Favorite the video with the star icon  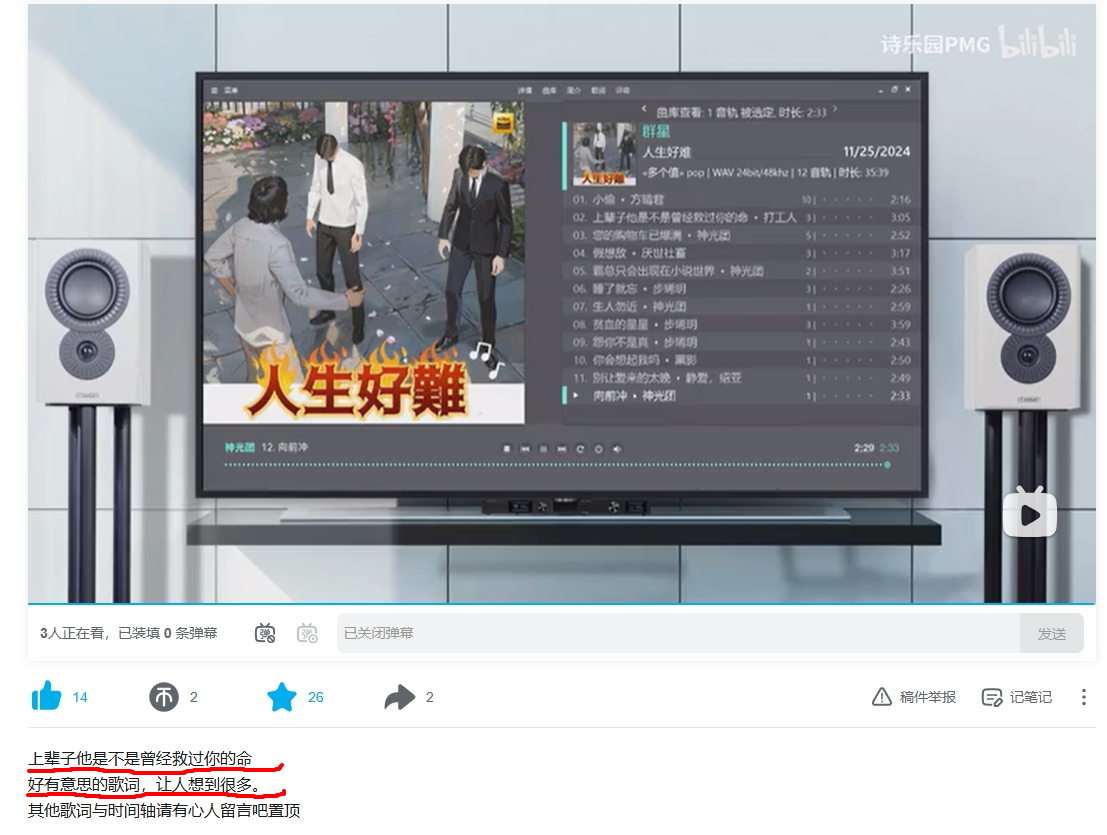[282, 697]
